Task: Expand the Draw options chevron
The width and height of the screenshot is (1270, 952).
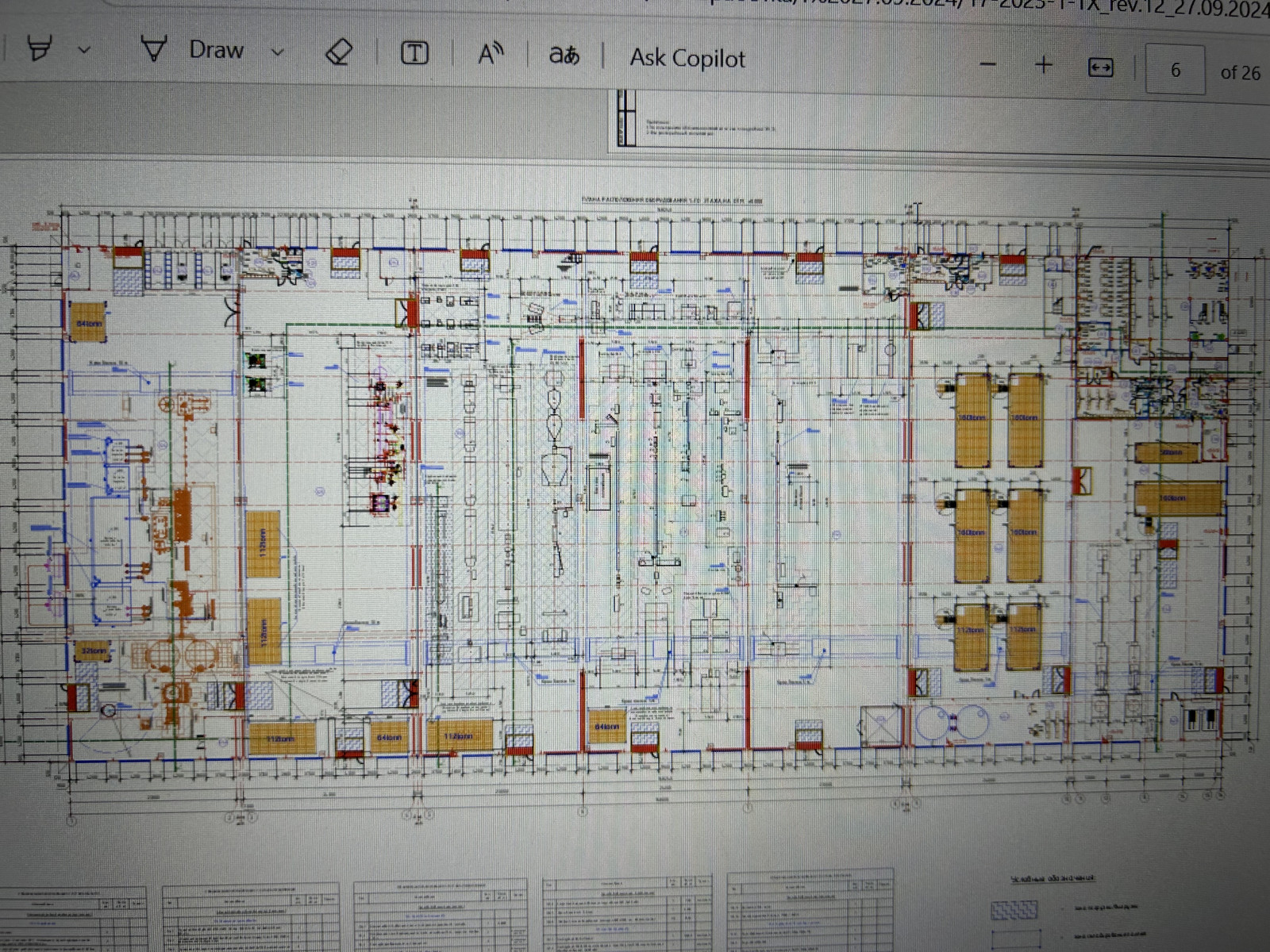Action: pos(277,52)
